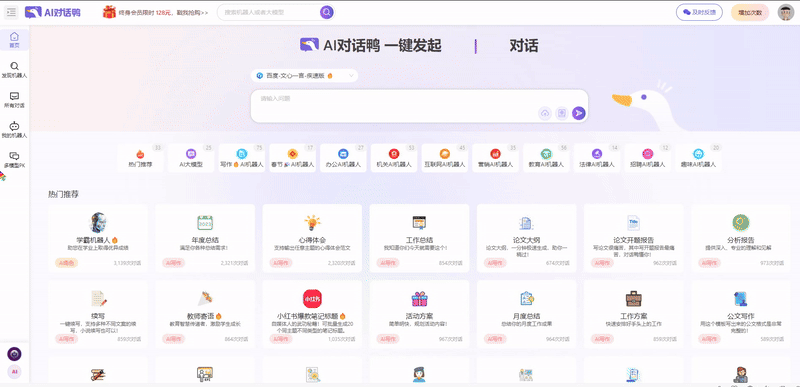Click the 增加次数 button
800x387 pixels.
click(749, 12)
